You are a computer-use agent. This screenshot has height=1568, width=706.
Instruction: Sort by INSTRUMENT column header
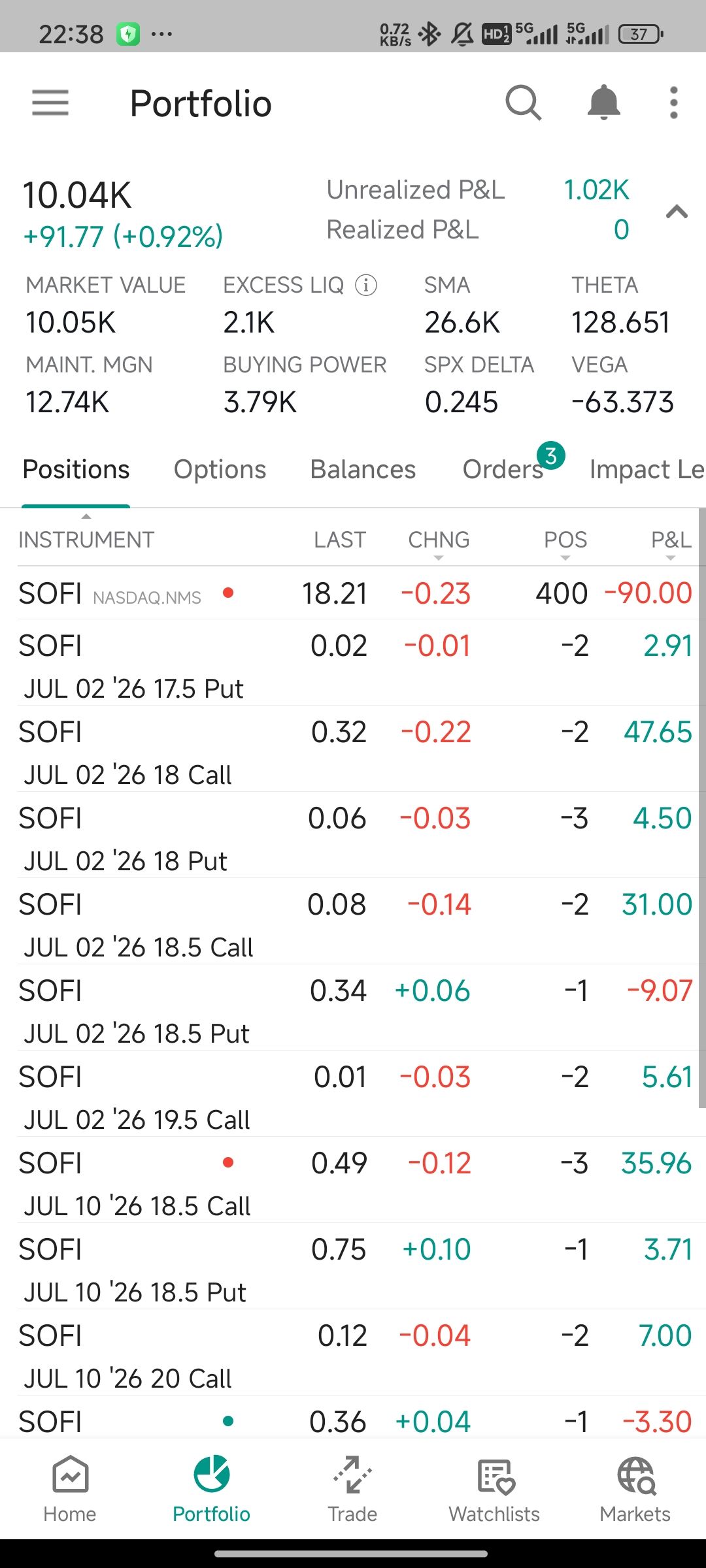[86, 540]
